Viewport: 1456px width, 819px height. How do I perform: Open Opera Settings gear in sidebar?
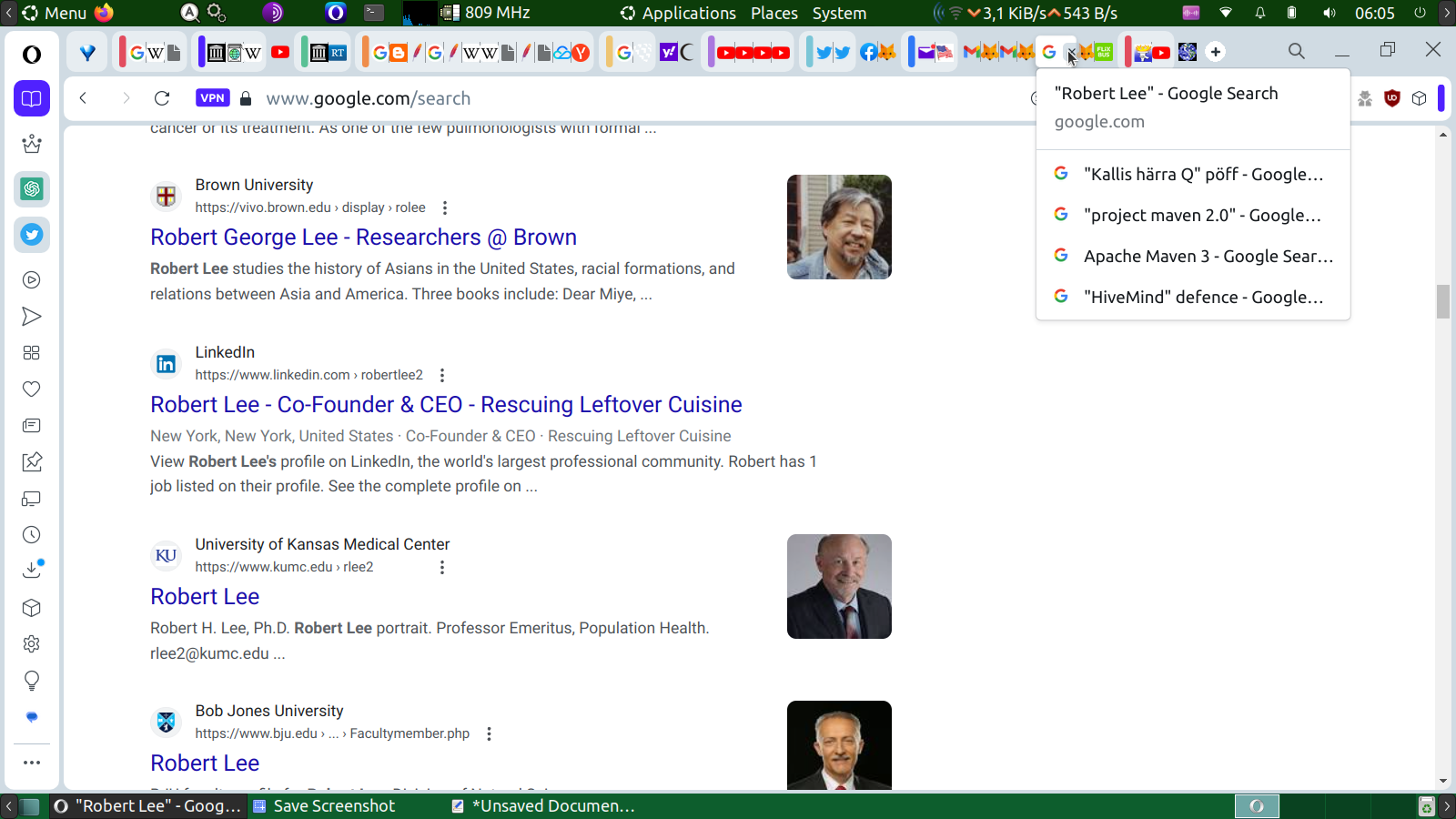pyautogui.click(x=32, y=644)
